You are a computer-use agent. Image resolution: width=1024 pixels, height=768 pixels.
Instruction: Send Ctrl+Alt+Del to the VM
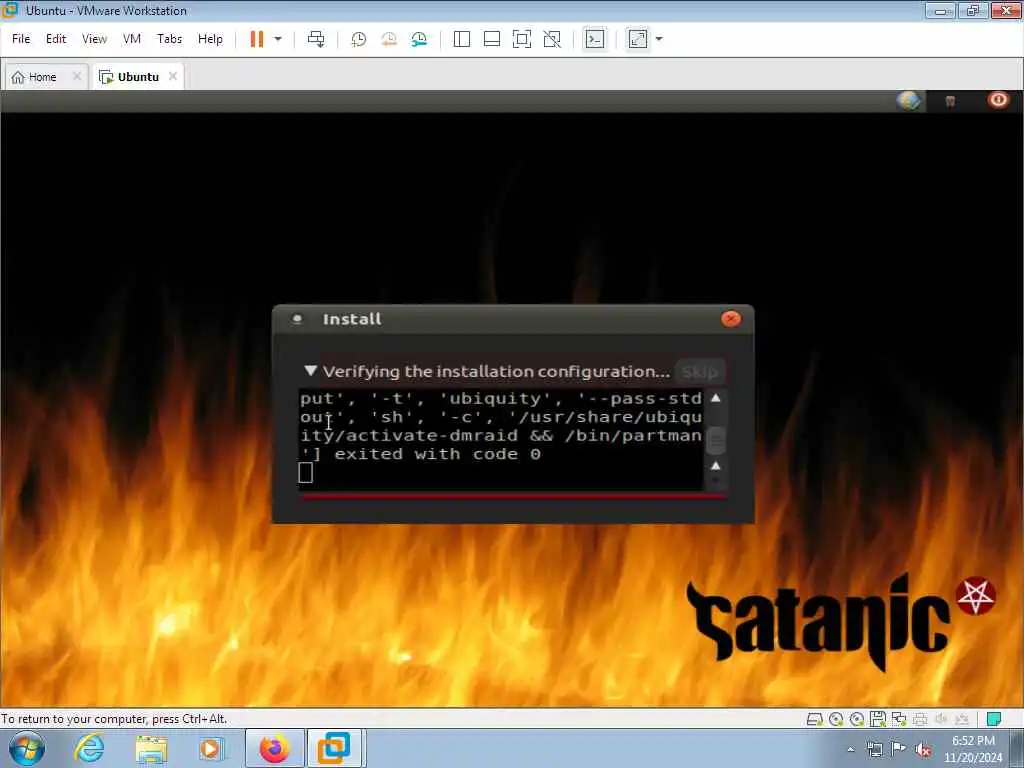pos(316,39)
